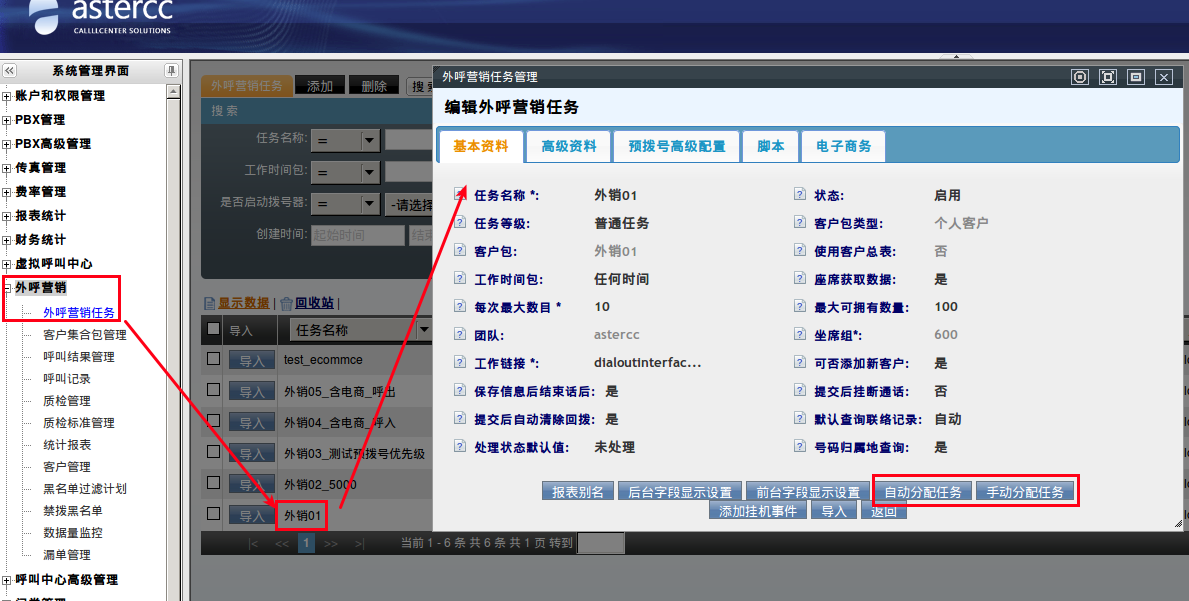Click the pin icon on sidebar header
This screenshot has width=1189, height=601.
click(171, 71)
